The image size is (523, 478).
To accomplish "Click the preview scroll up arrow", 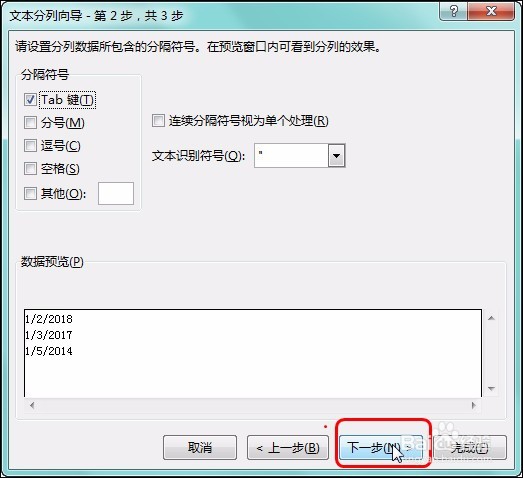I will [x=491, y=318].
